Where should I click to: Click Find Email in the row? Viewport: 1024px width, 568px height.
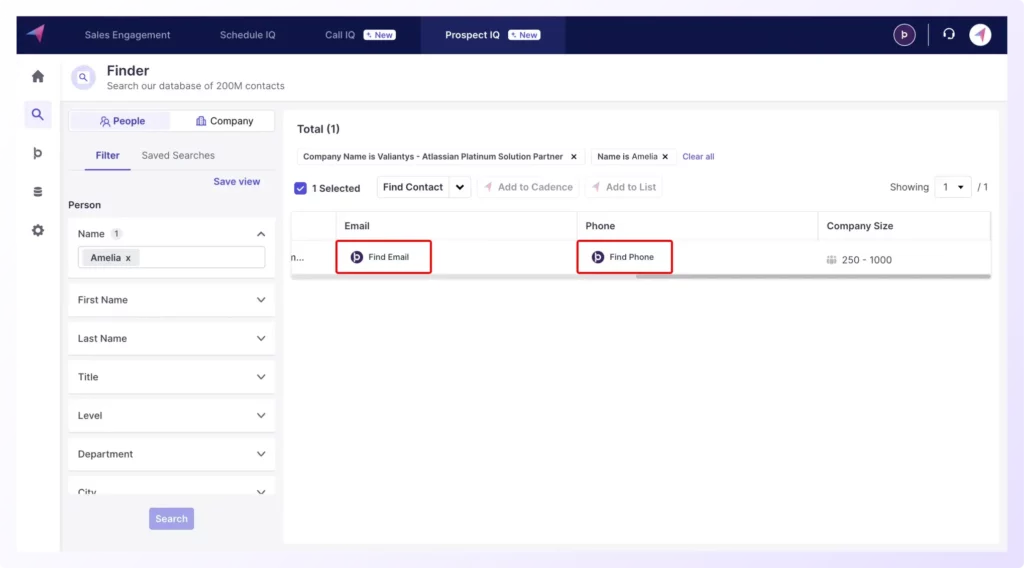tap(383, 257)
